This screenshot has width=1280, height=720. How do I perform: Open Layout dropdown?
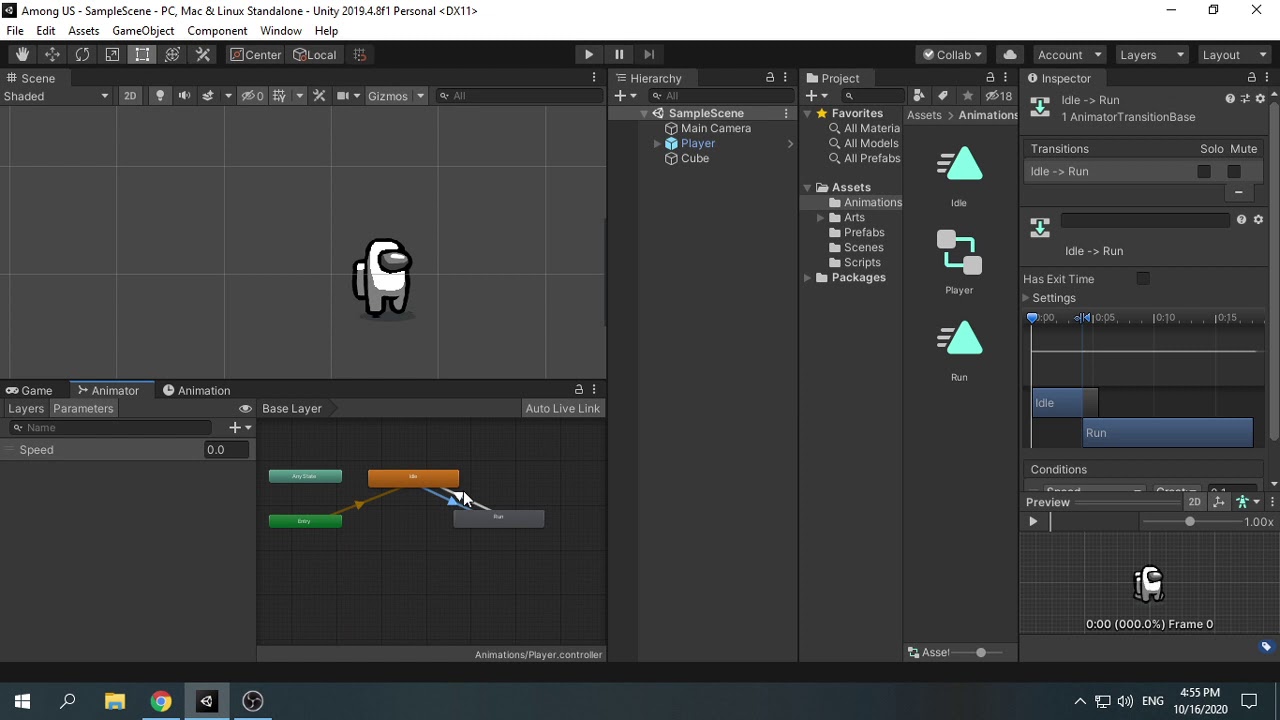tap(1235, 55)
